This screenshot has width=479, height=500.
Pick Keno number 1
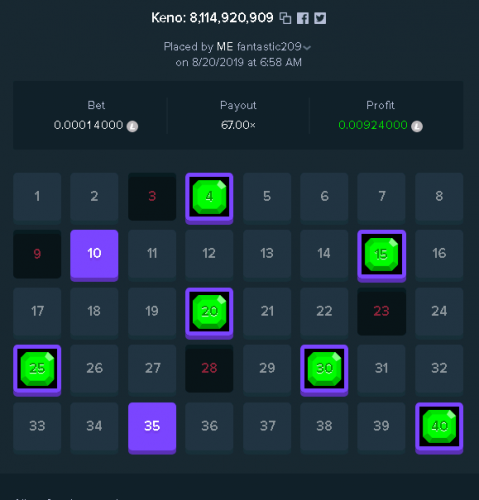37,198
